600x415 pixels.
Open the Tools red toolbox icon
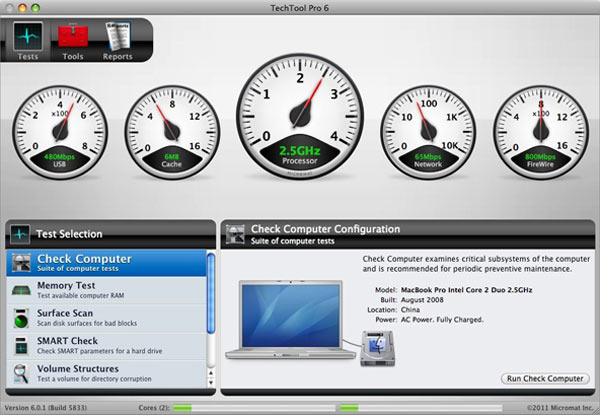tap(72, 36)
